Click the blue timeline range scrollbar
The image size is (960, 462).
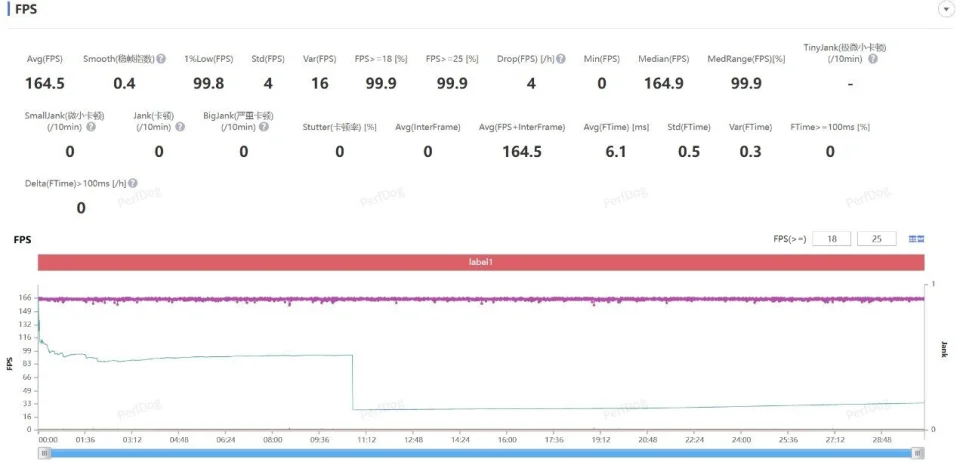tap(481, 453)
